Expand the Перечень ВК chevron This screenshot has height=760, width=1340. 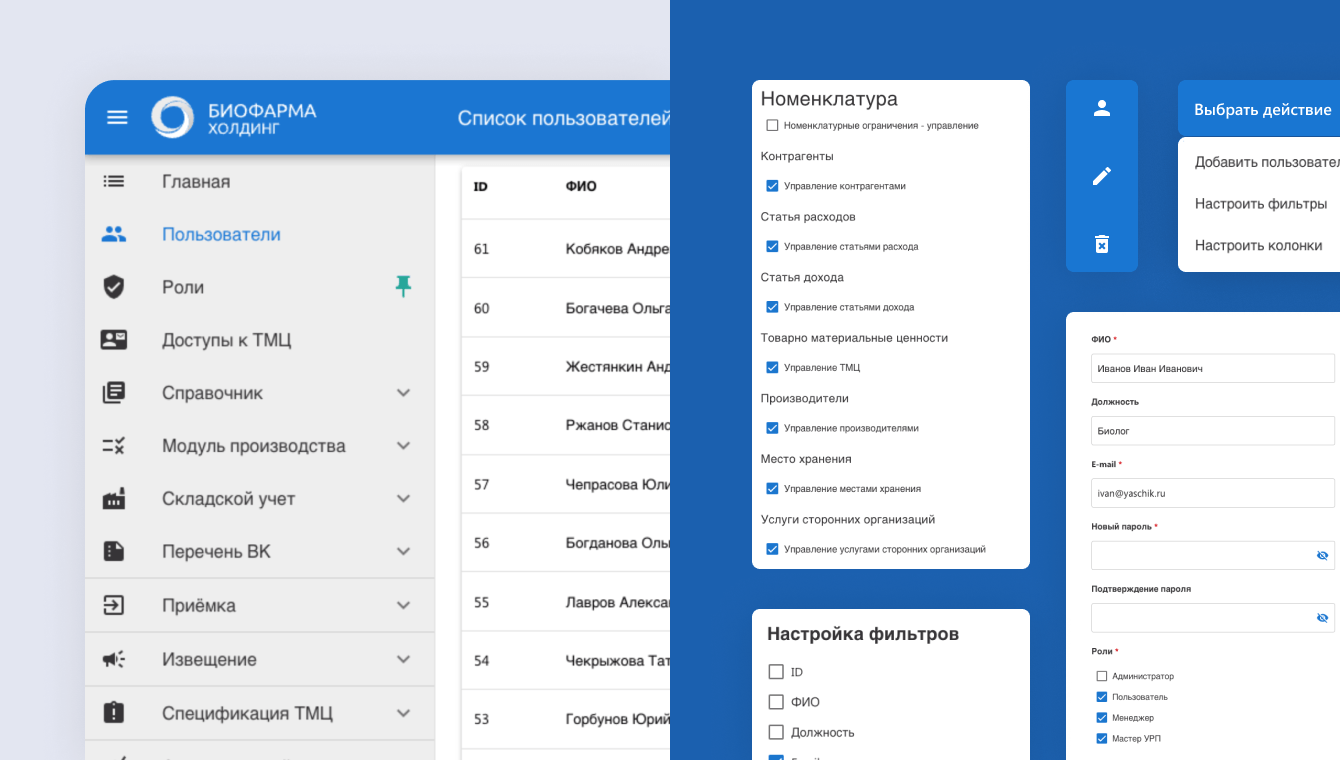(403, 551)
